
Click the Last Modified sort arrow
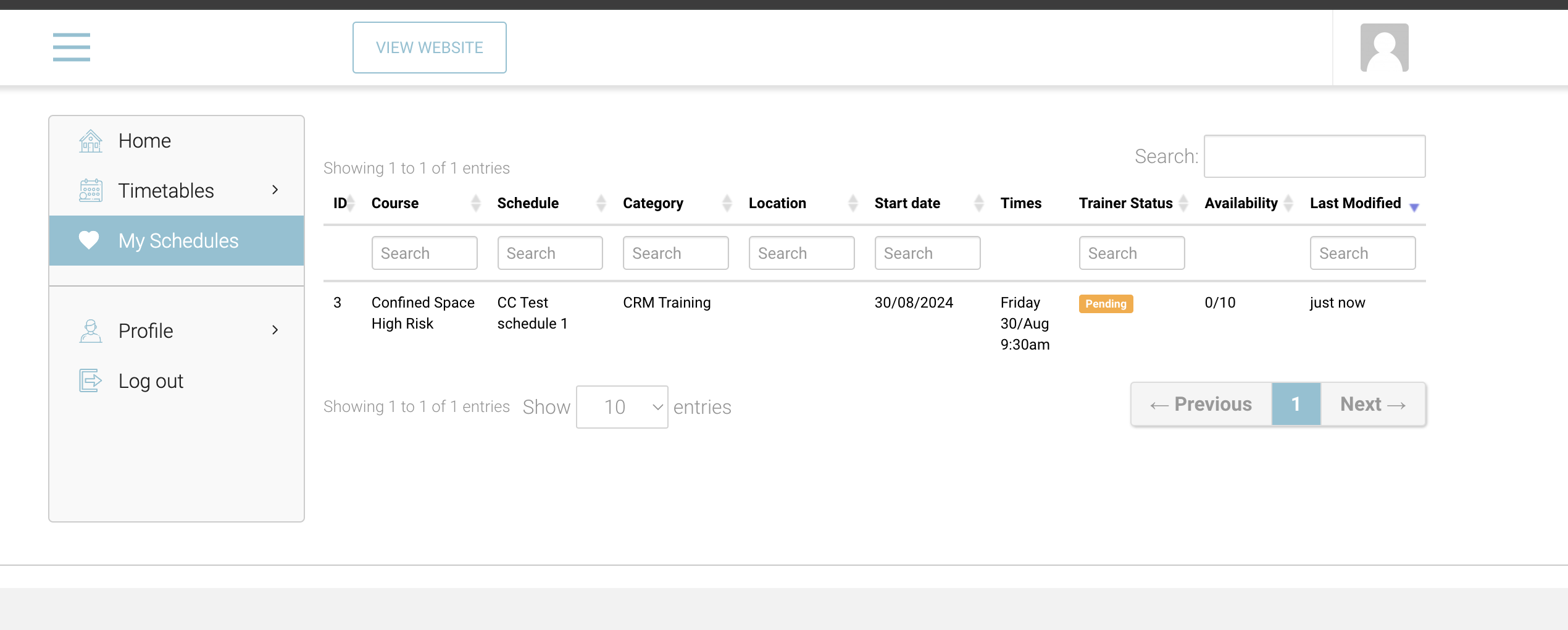coord(1414,207)
